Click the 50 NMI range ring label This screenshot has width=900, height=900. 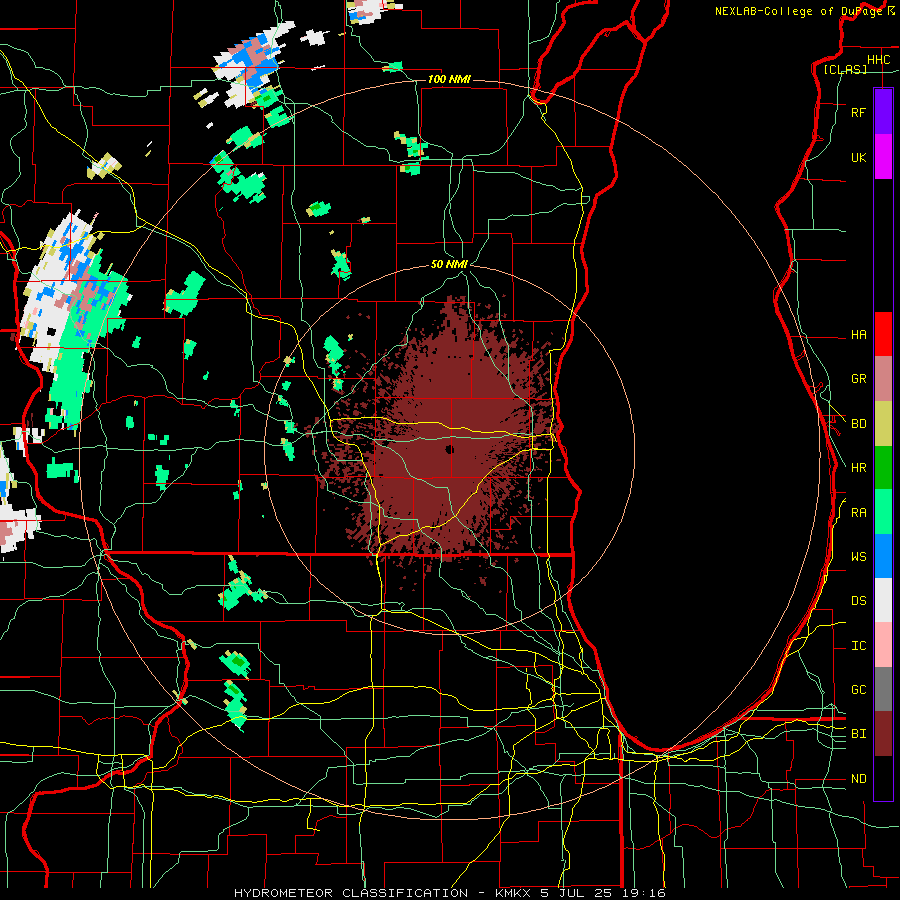pos(449,264)
